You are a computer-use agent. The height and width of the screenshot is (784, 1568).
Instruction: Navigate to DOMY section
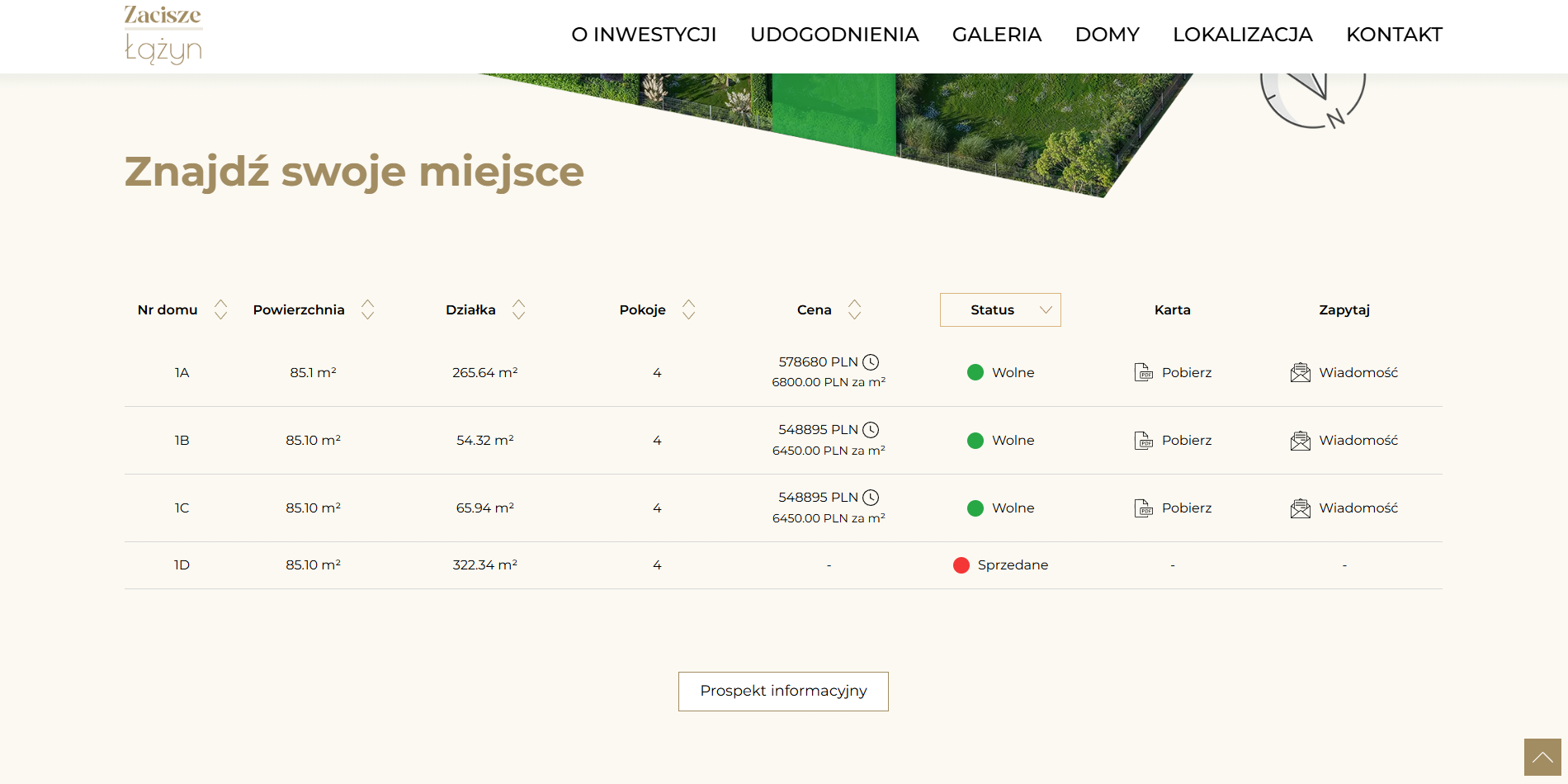tap(1108, 35)
